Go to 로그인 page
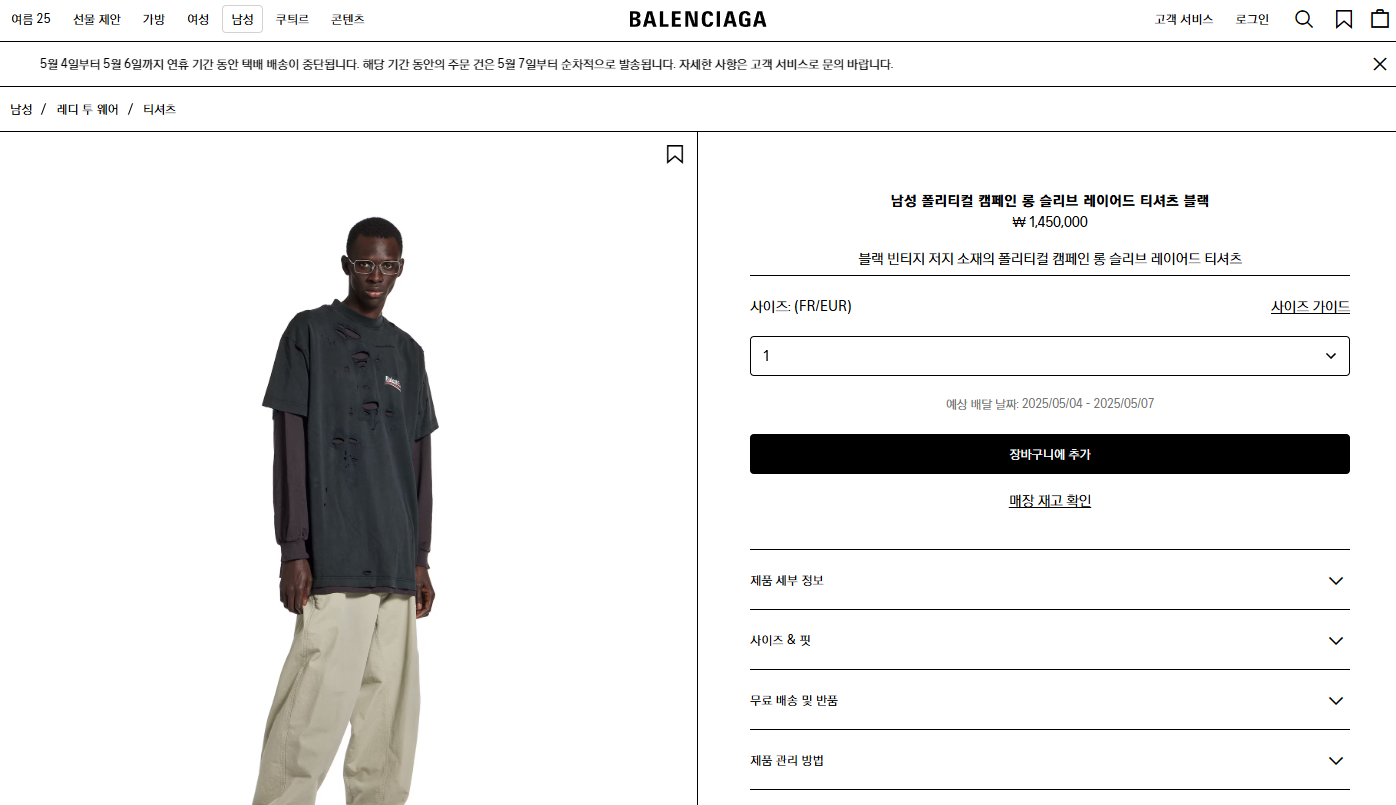Viewport: 1396px width, 805px height. tap(1252, 19)
